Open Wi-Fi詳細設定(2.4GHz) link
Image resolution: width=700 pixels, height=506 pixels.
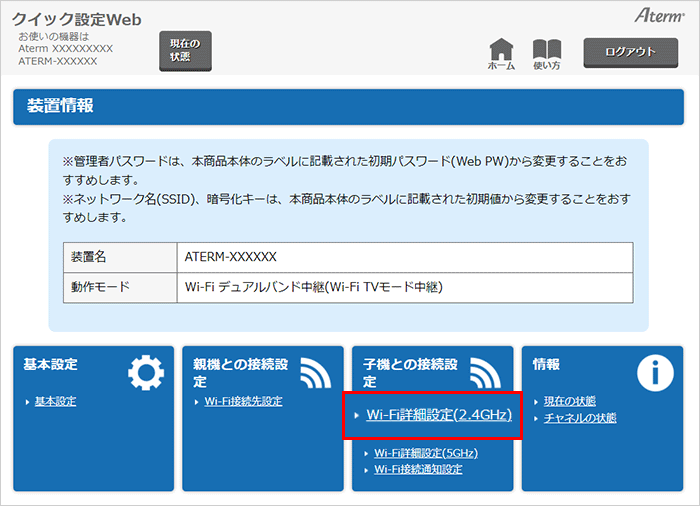pos(439,414)
